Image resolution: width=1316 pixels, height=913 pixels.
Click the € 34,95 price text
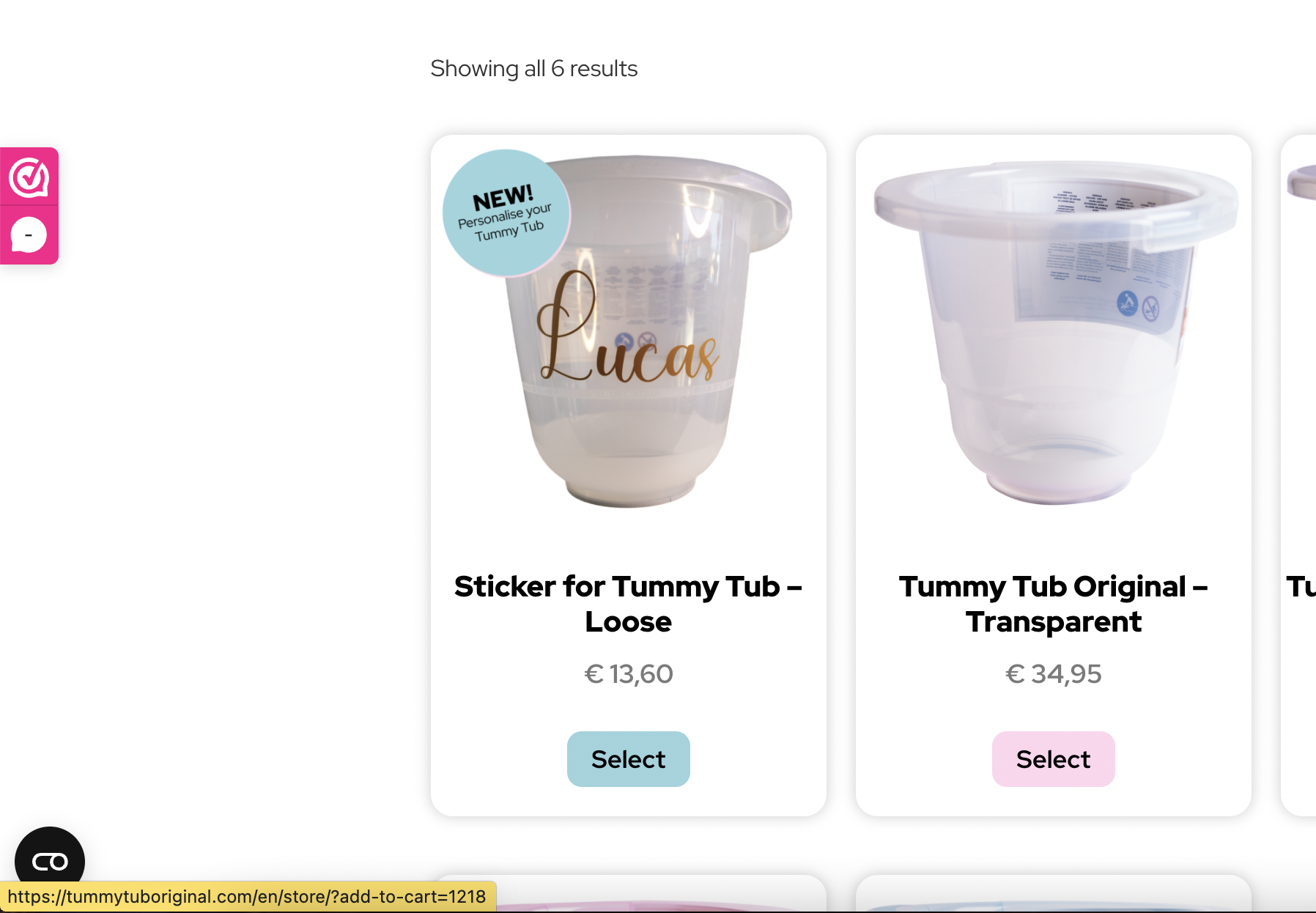coord(1053,674)
